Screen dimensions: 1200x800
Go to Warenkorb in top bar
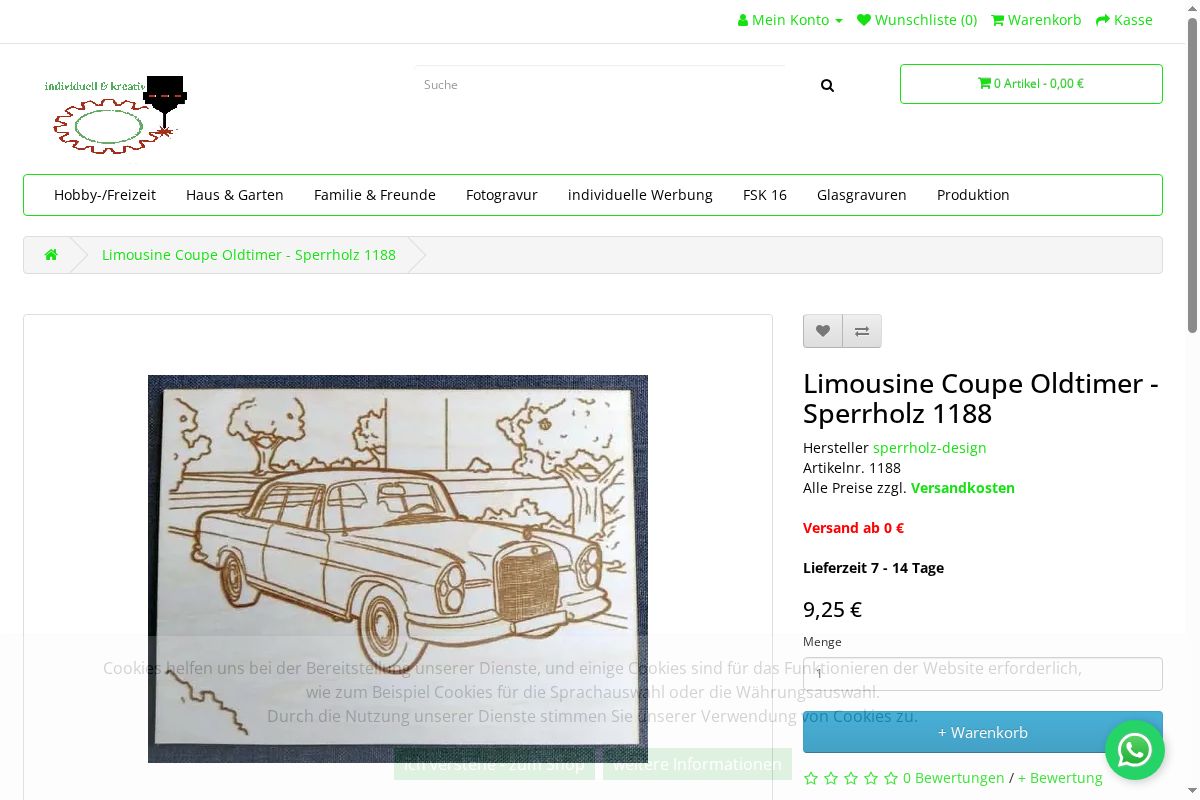tap(1036, 20)
